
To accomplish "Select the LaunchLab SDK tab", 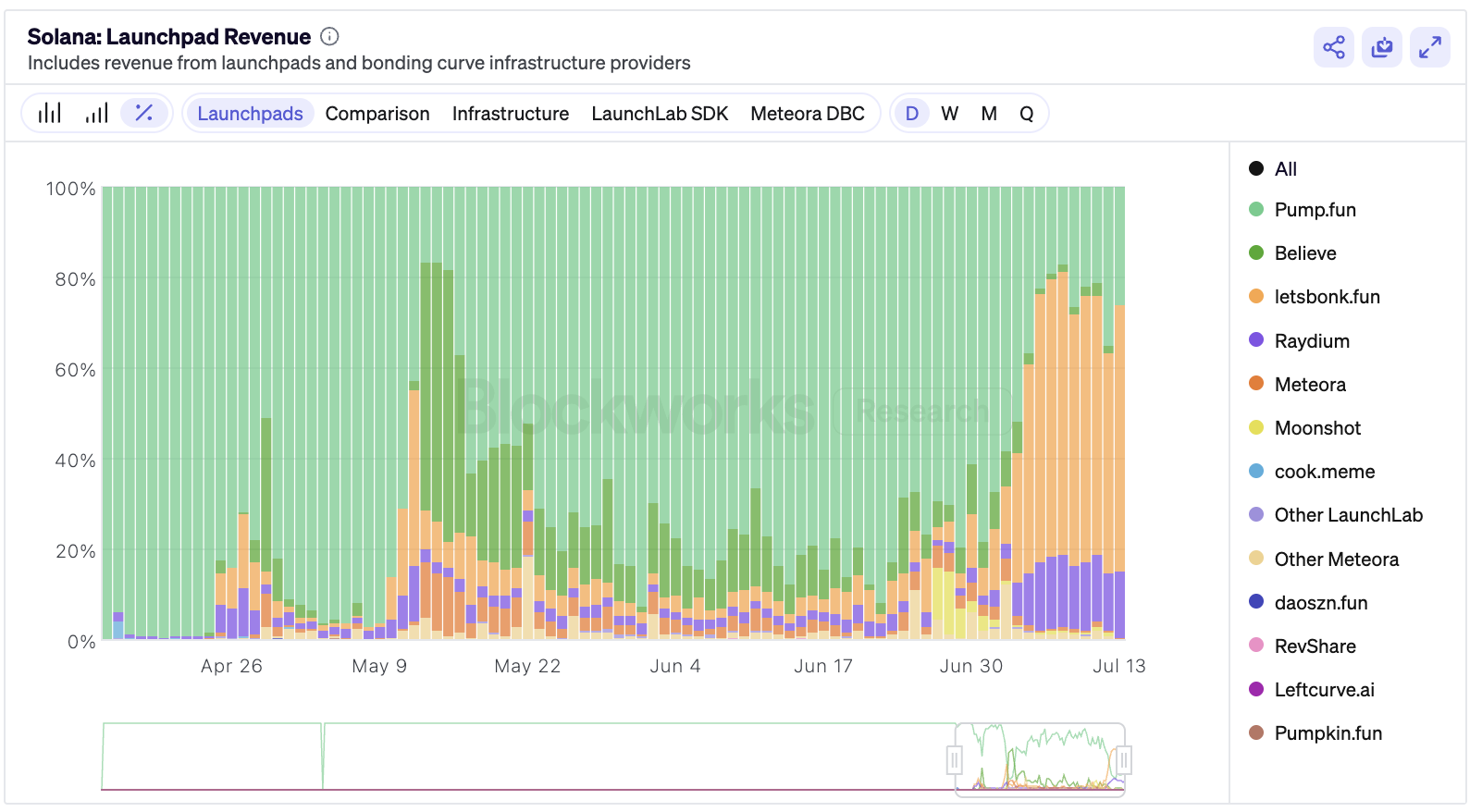I will 660,114.
